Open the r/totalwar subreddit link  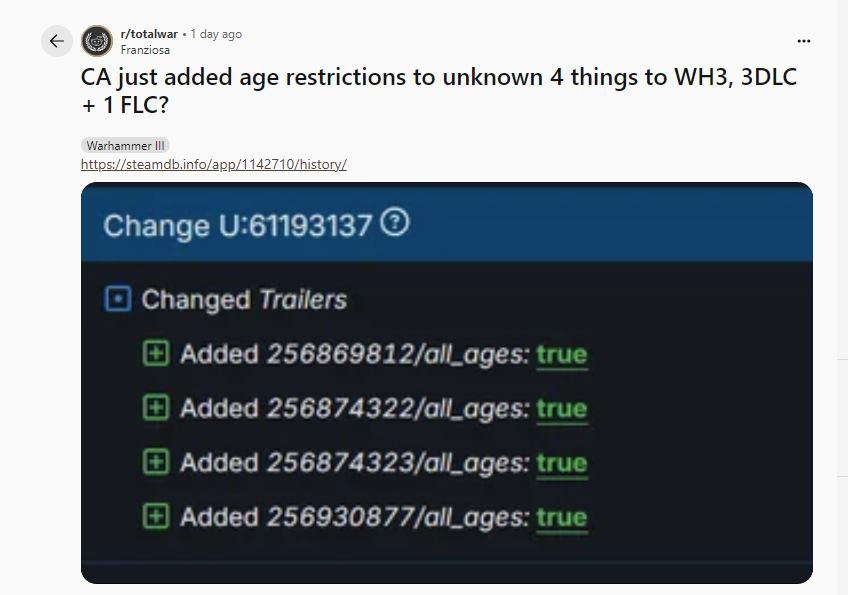pos(149,34)
